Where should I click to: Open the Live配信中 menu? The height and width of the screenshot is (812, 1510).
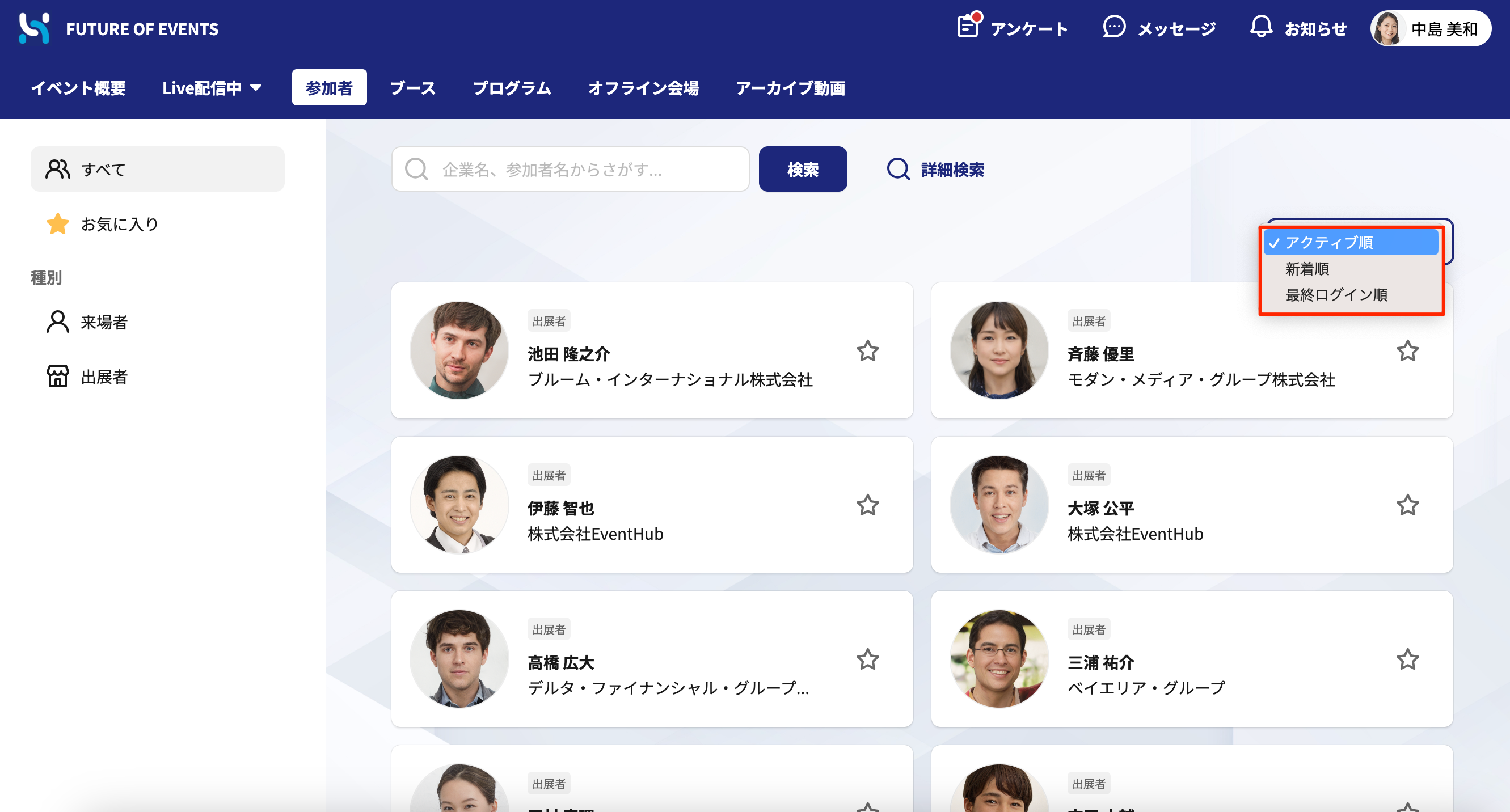212,88
